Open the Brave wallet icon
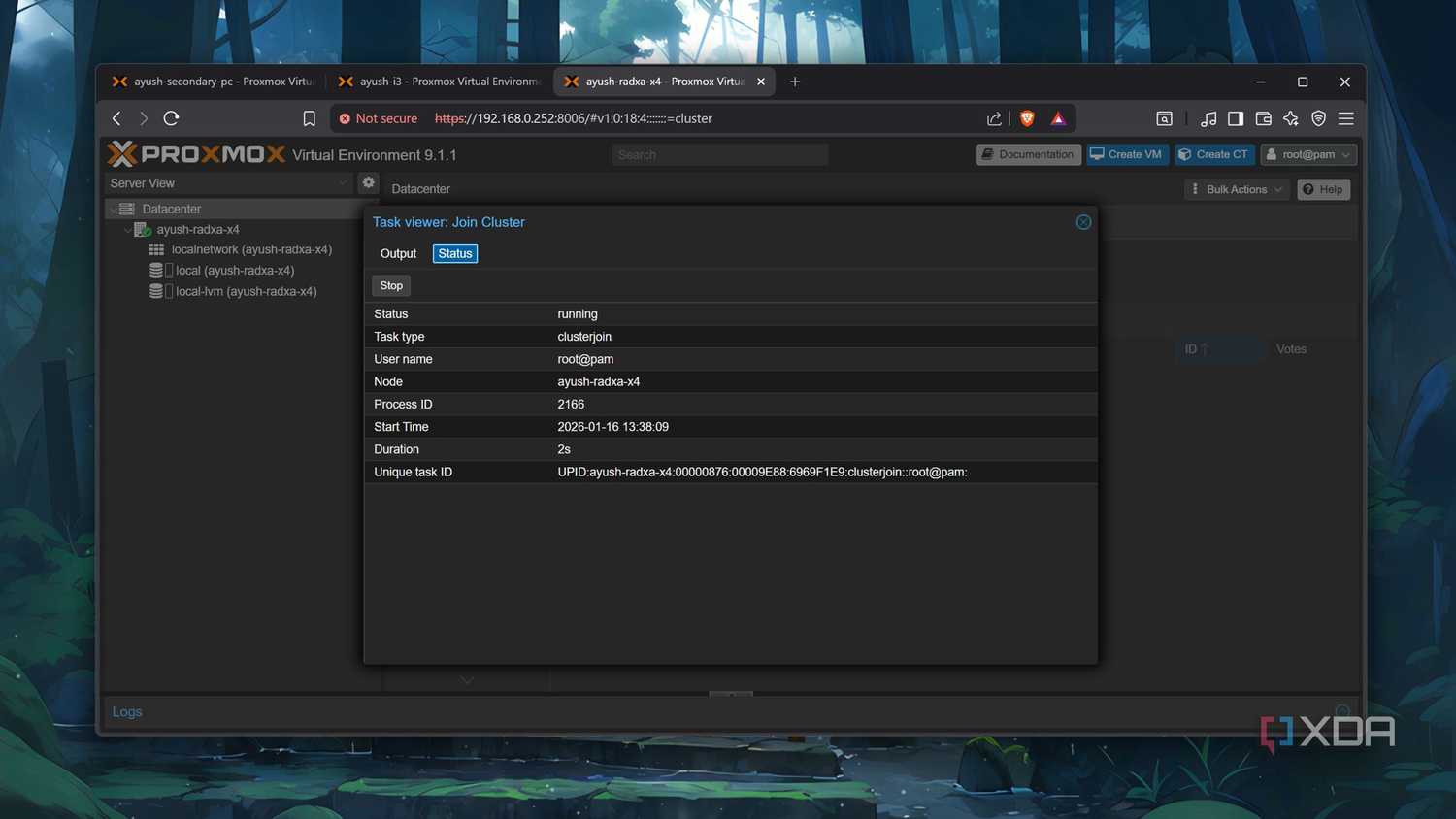Screen dimensions: 1456x819 [x=1263, y=118]
